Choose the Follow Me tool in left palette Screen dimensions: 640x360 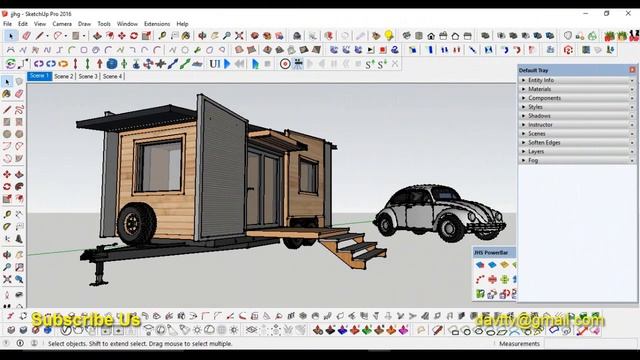point(19,187)
